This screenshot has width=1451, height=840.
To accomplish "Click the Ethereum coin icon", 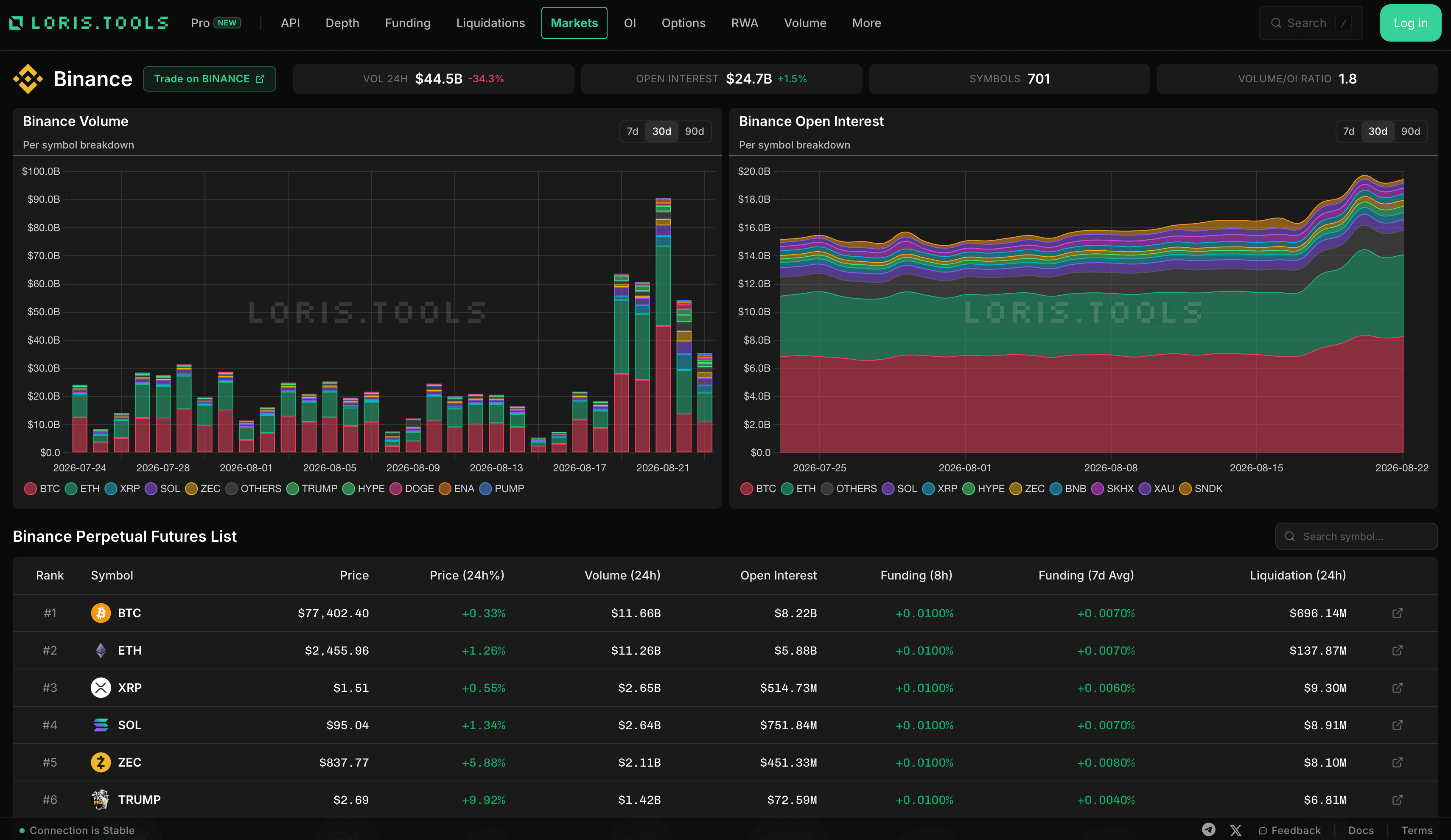I will tap(101, 651).
